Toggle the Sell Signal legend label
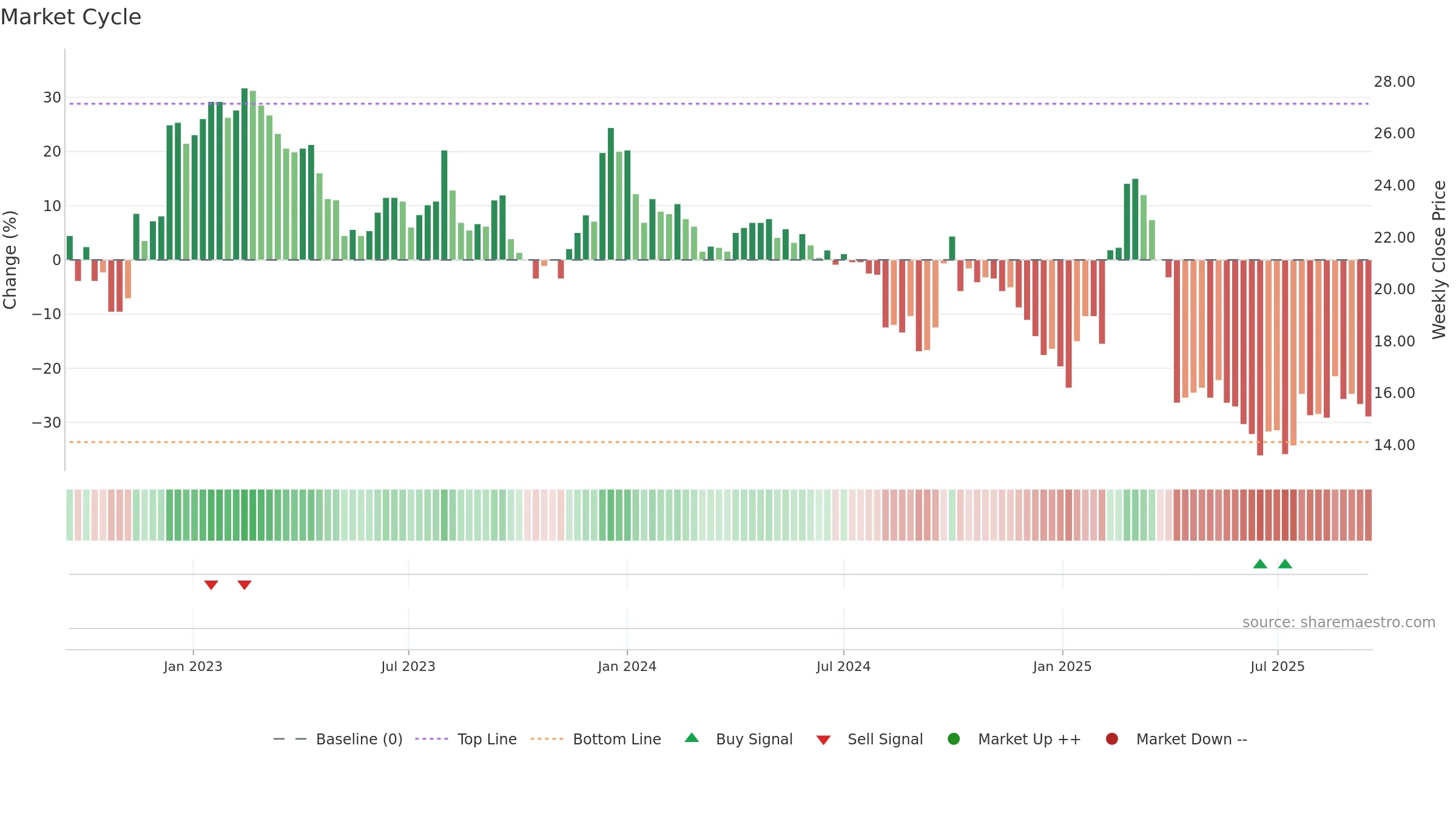Image resolution: width=1456 pixels, height=819 pixels. [x=885, y=739]
